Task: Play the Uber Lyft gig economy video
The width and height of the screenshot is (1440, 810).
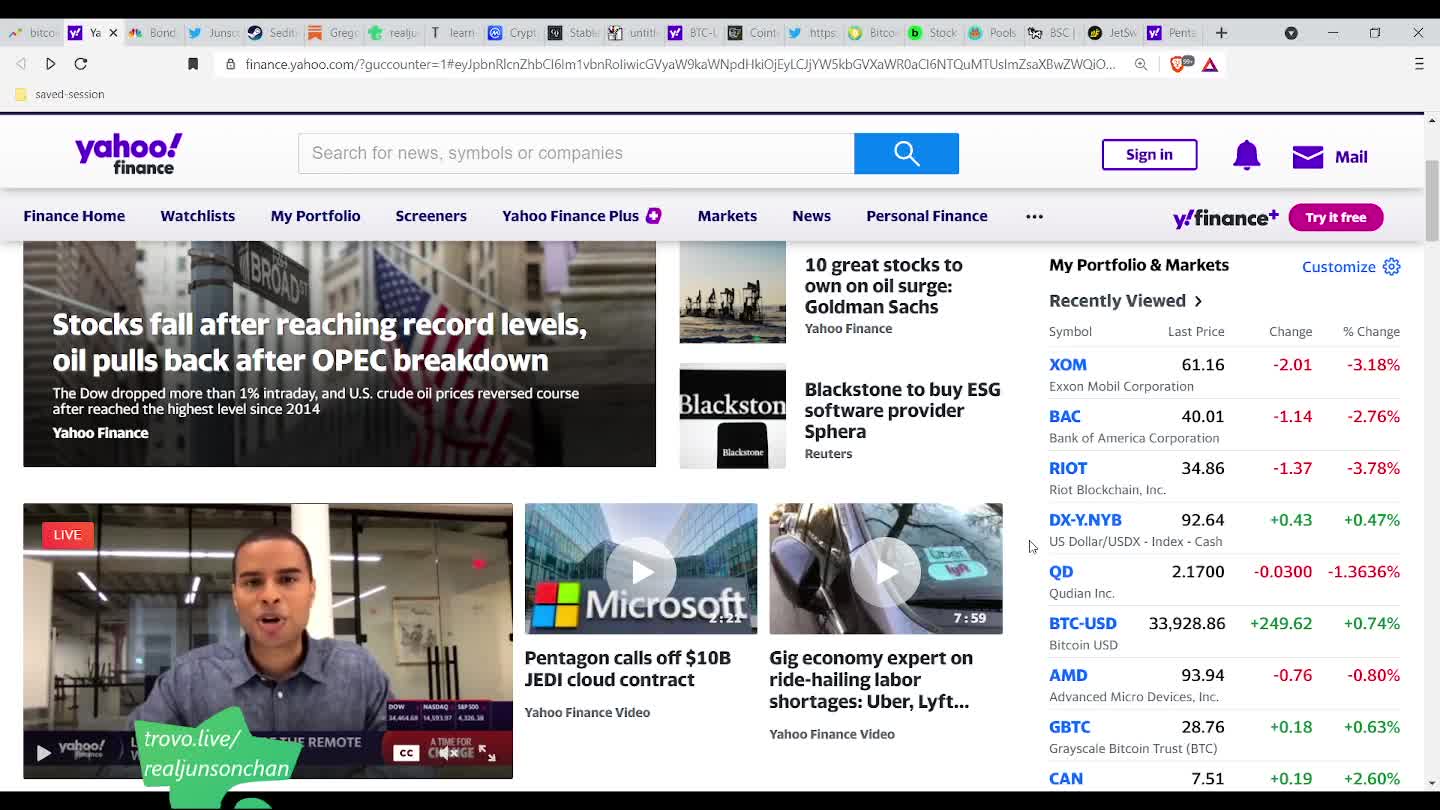Action: (x=885, y=571)
